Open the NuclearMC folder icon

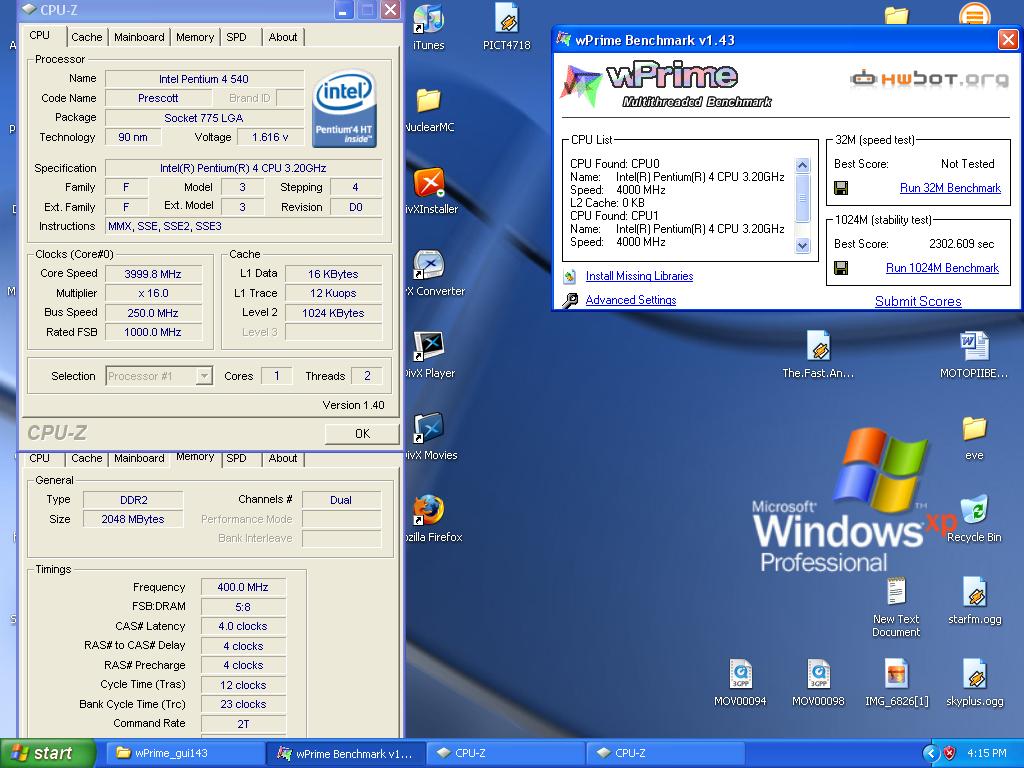click(x=428, y=101)
